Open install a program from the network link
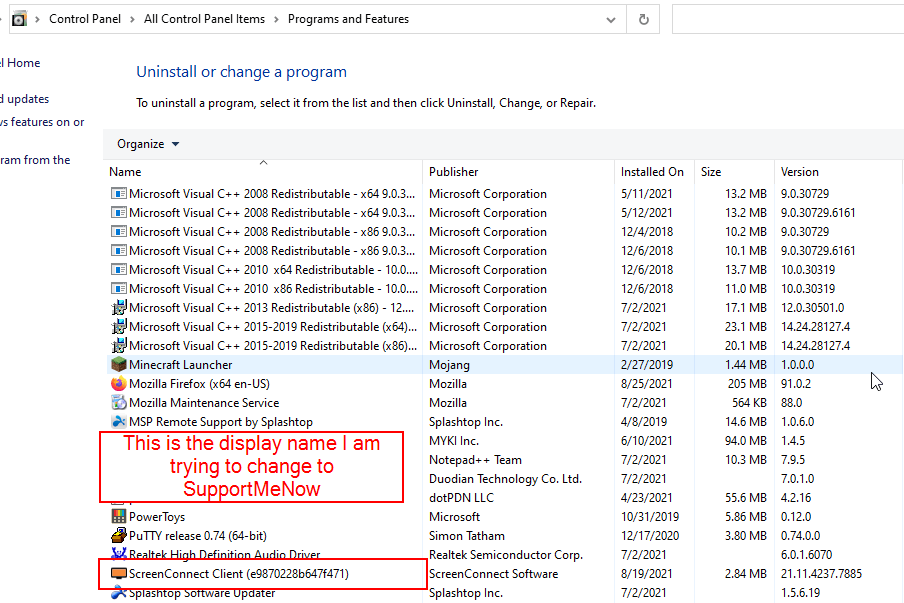The height and width of the screenshot is (603, 904). [x=35, y=160]
